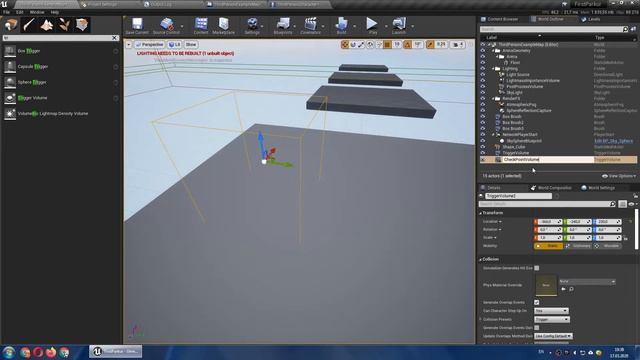The height and width of the screenshot is (360, 640).
Task: Click Sphere Trigger item icon
Action: click(x=10, y=82)
